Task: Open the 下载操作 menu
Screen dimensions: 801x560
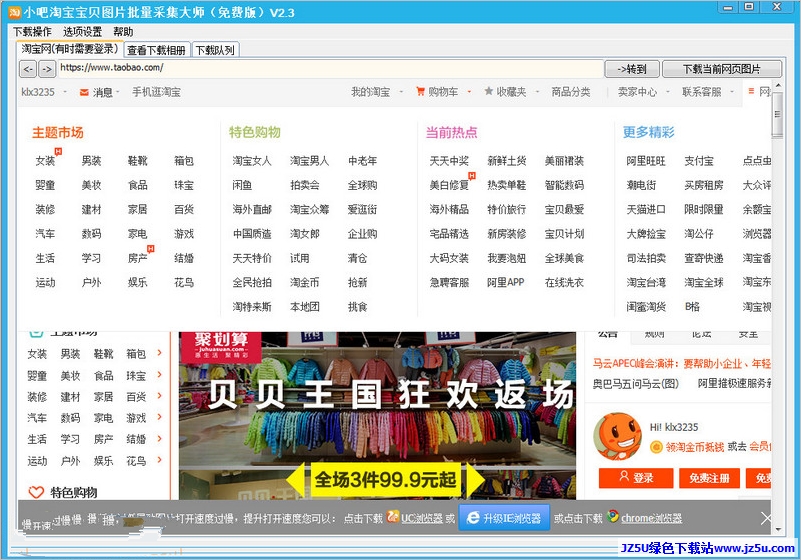Action: pos(32,32)
